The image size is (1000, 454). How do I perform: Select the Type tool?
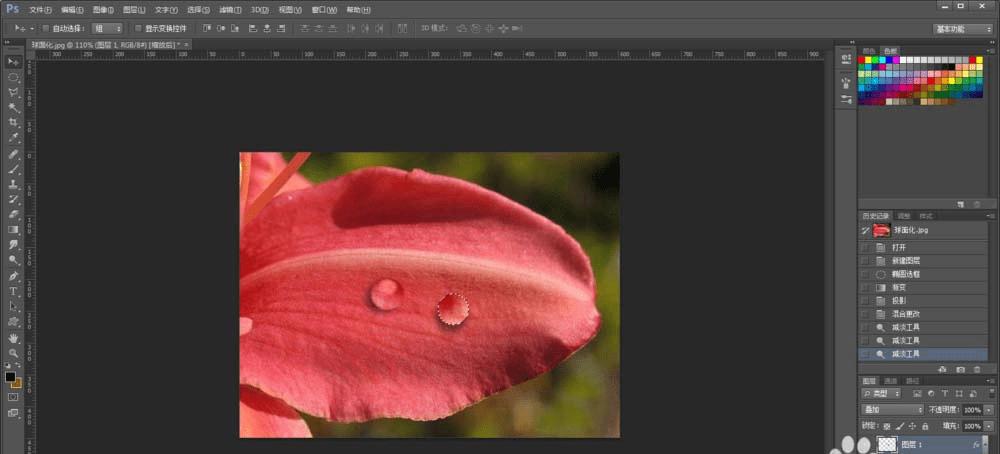(14, 291)
